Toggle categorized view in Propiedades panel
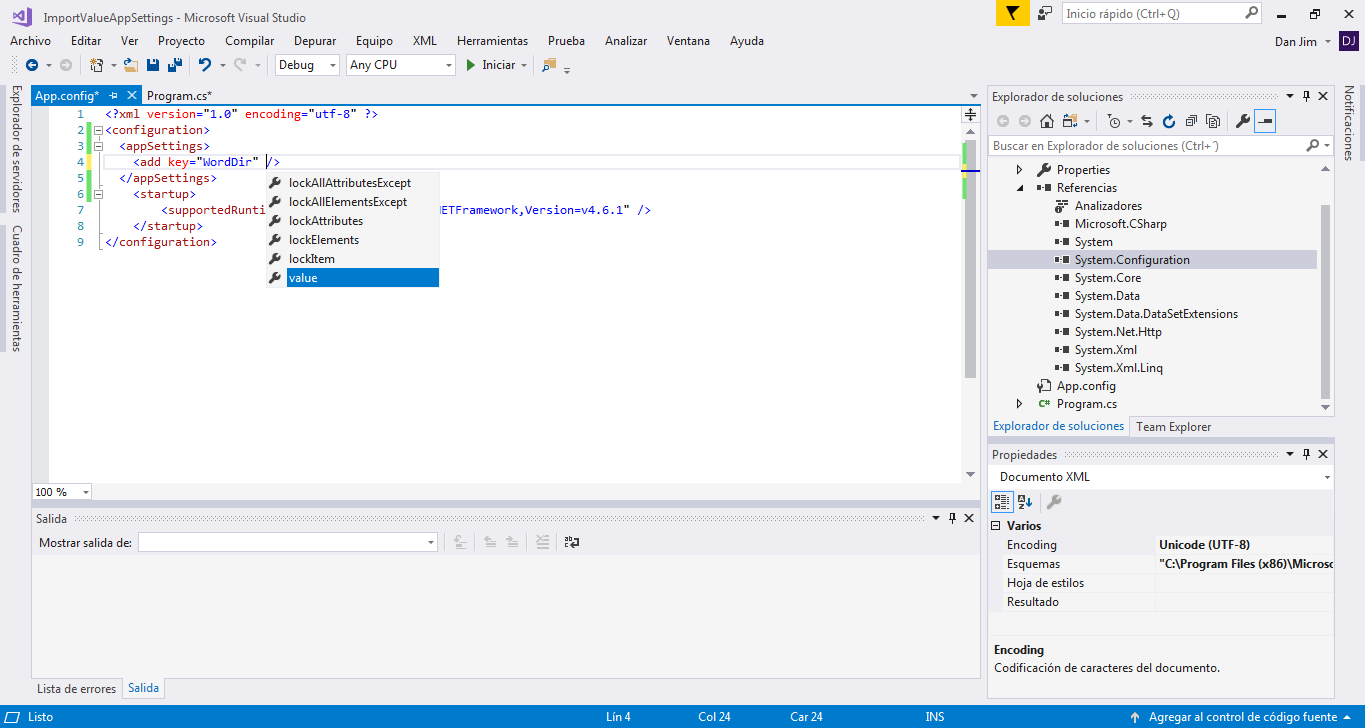This screenshot has height=728, width=1365. point(1002,502)
